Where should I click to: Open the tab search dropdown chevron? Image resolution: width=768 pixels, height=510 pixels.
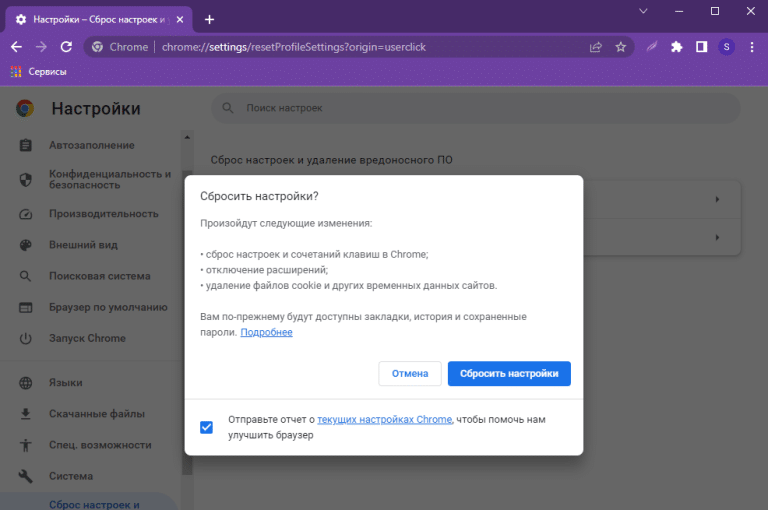coord(644,11)
